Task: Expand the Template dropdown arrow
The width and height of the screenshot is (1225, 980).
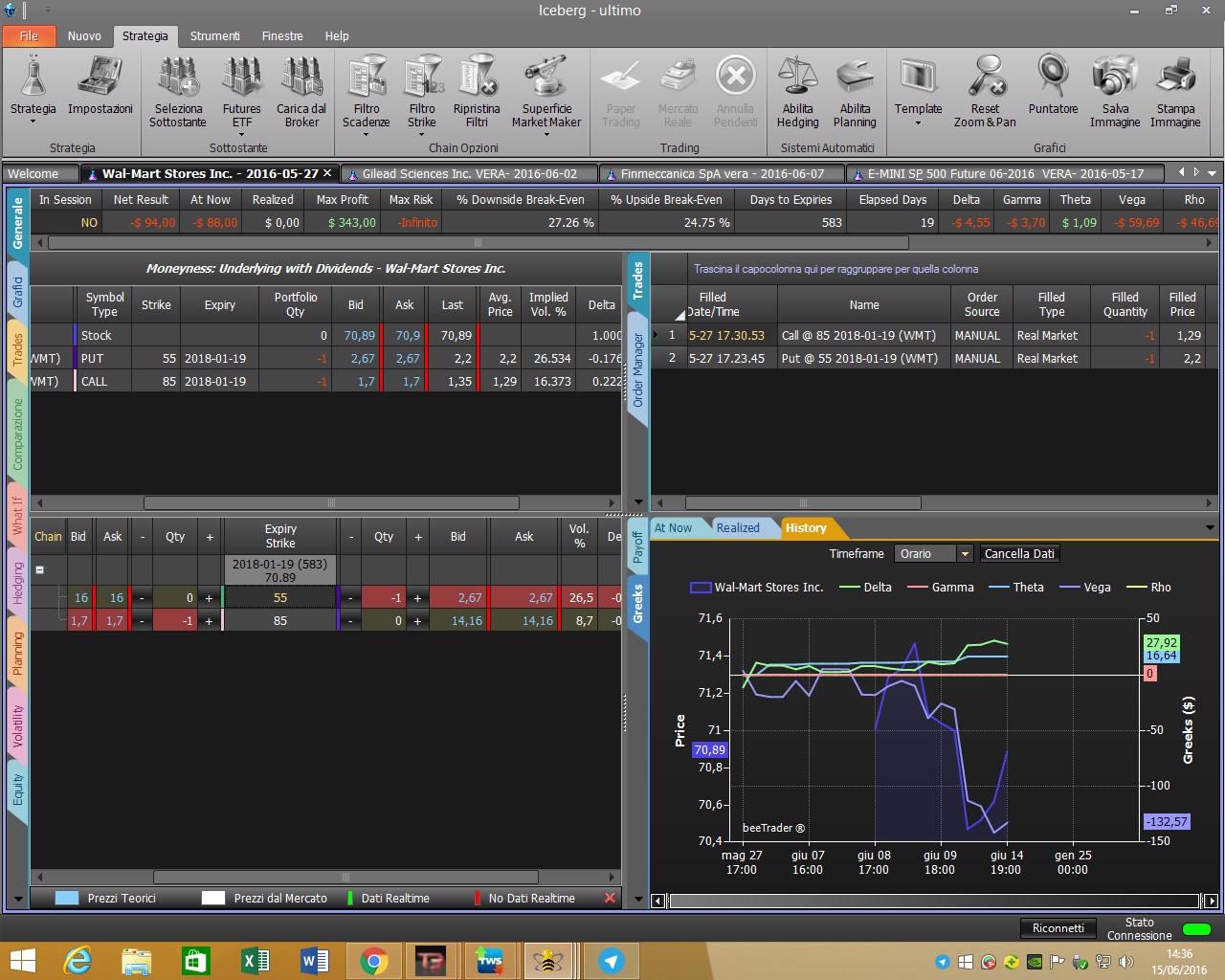Action: coord(918,122)
